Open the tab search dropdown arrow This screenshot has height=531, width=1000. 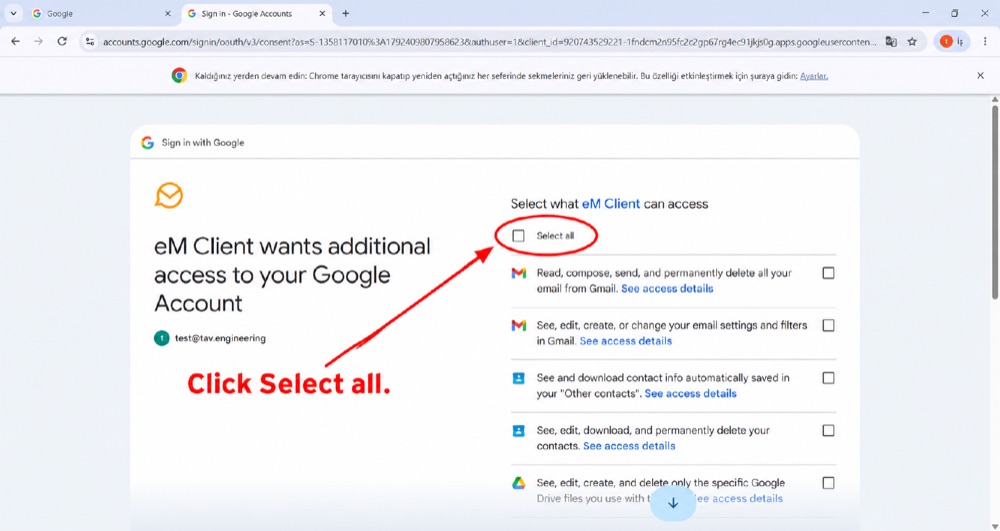tap(13, 13)
